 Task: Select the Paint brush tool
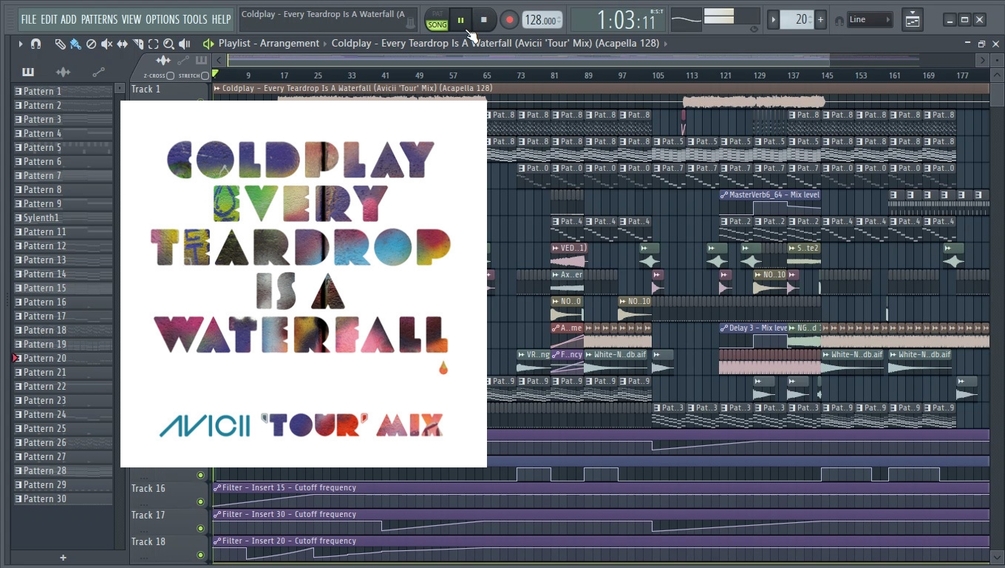[76, 44]
